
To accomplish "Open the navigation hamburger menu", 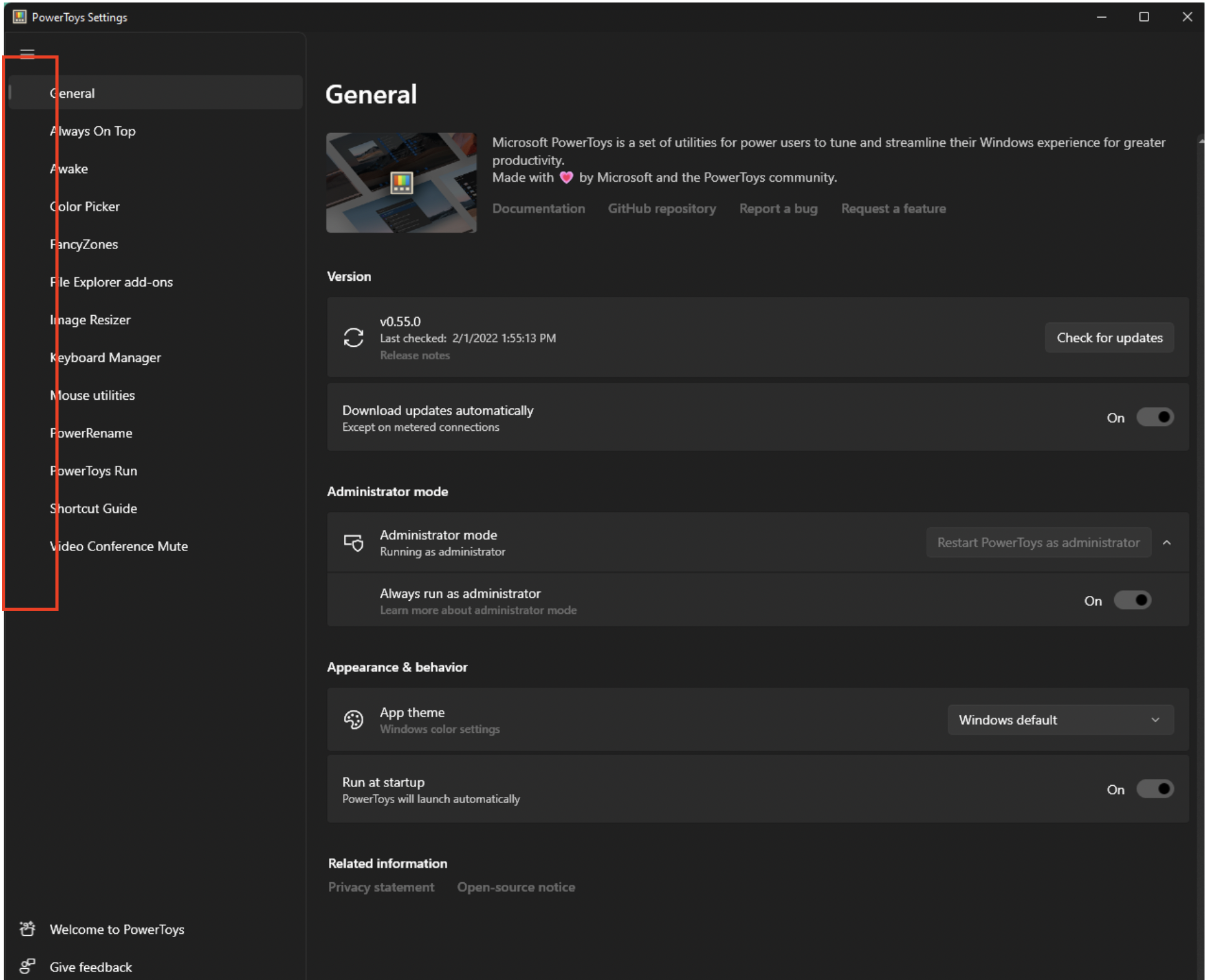I will [x=27, y=53].
